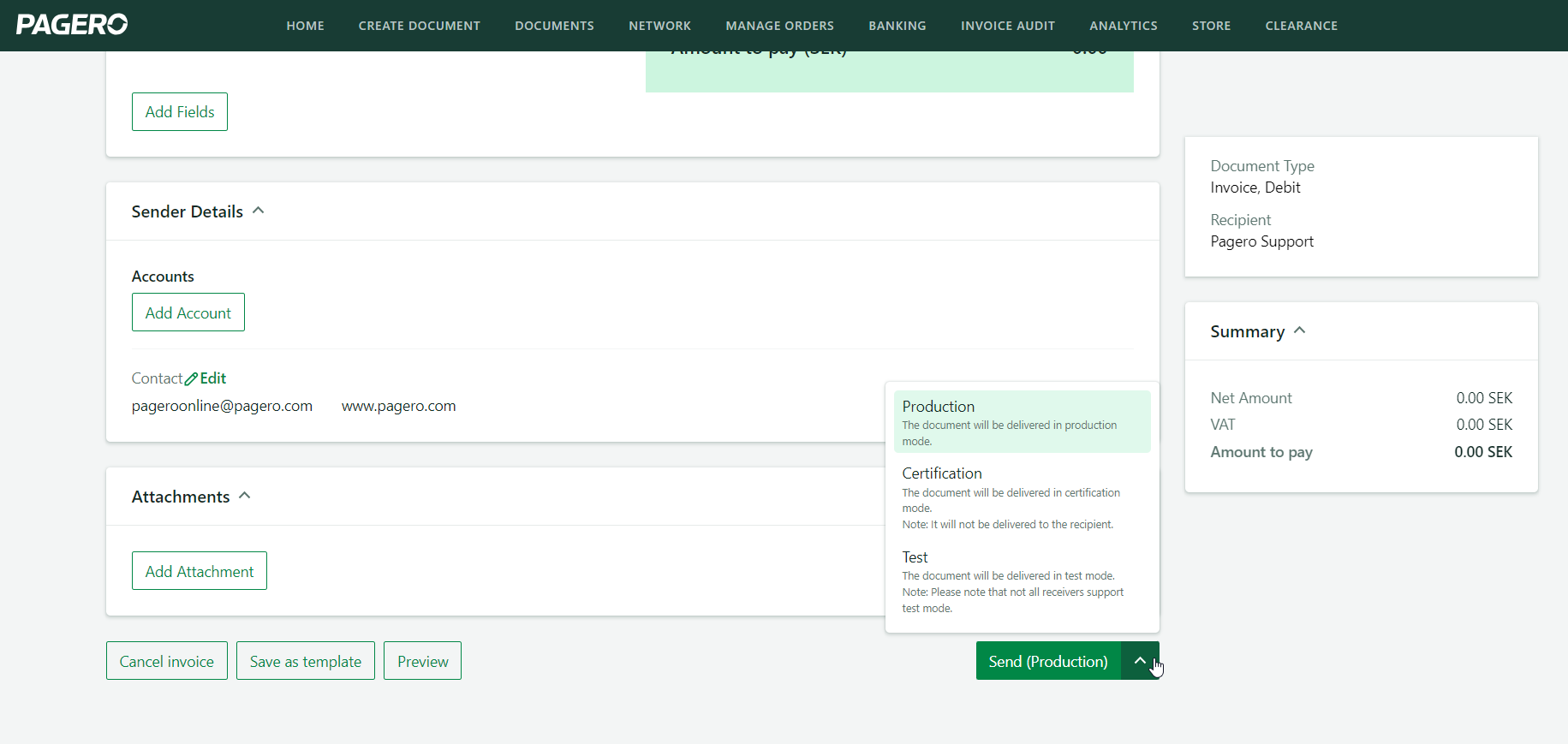This screenshot has height=744, width=1568.
Task: Select the Production delivery mode option
Action: [x=1022, y=422]
